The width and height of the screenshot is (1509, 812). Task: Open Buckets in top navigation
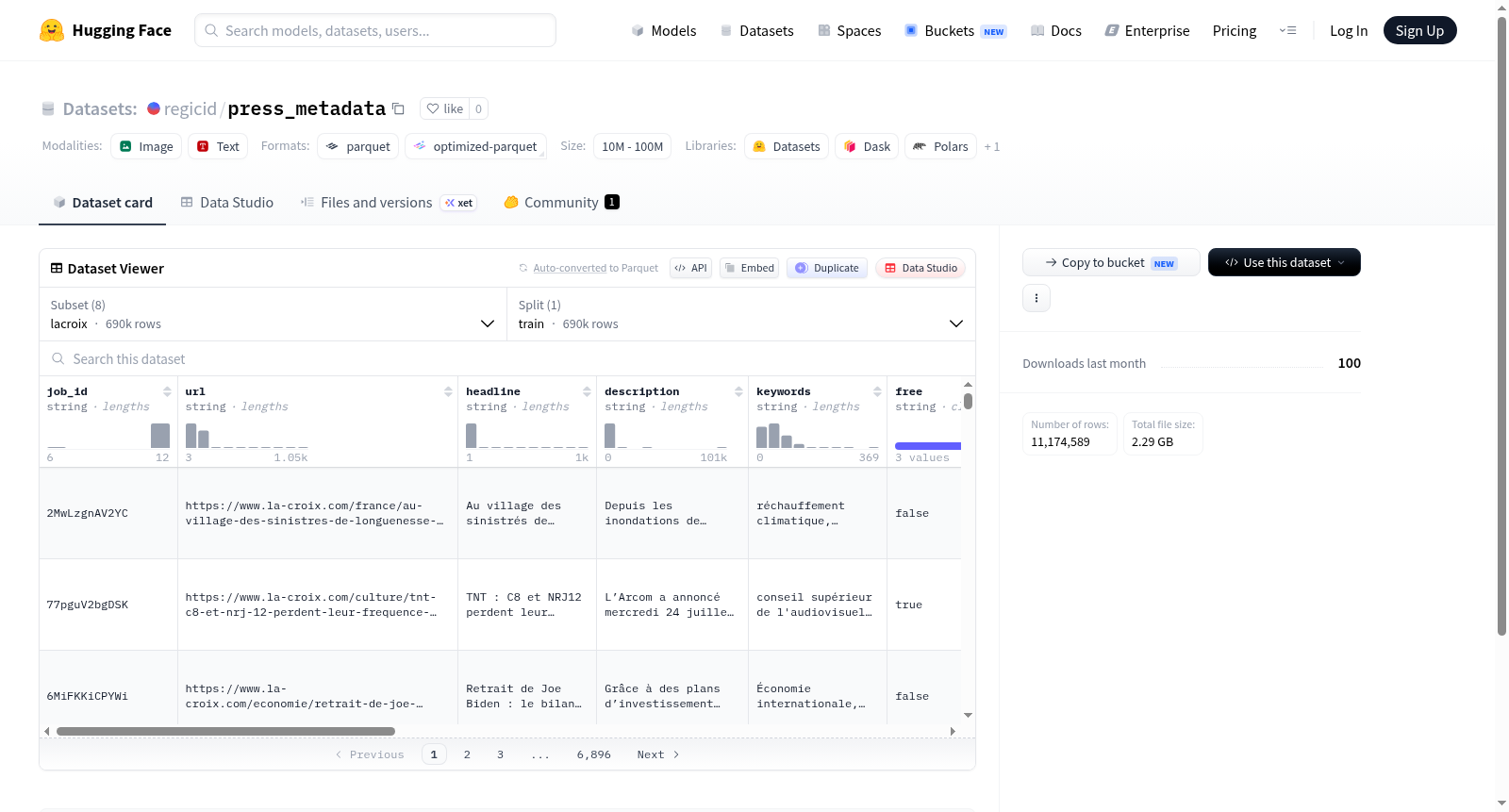point(955,30)
